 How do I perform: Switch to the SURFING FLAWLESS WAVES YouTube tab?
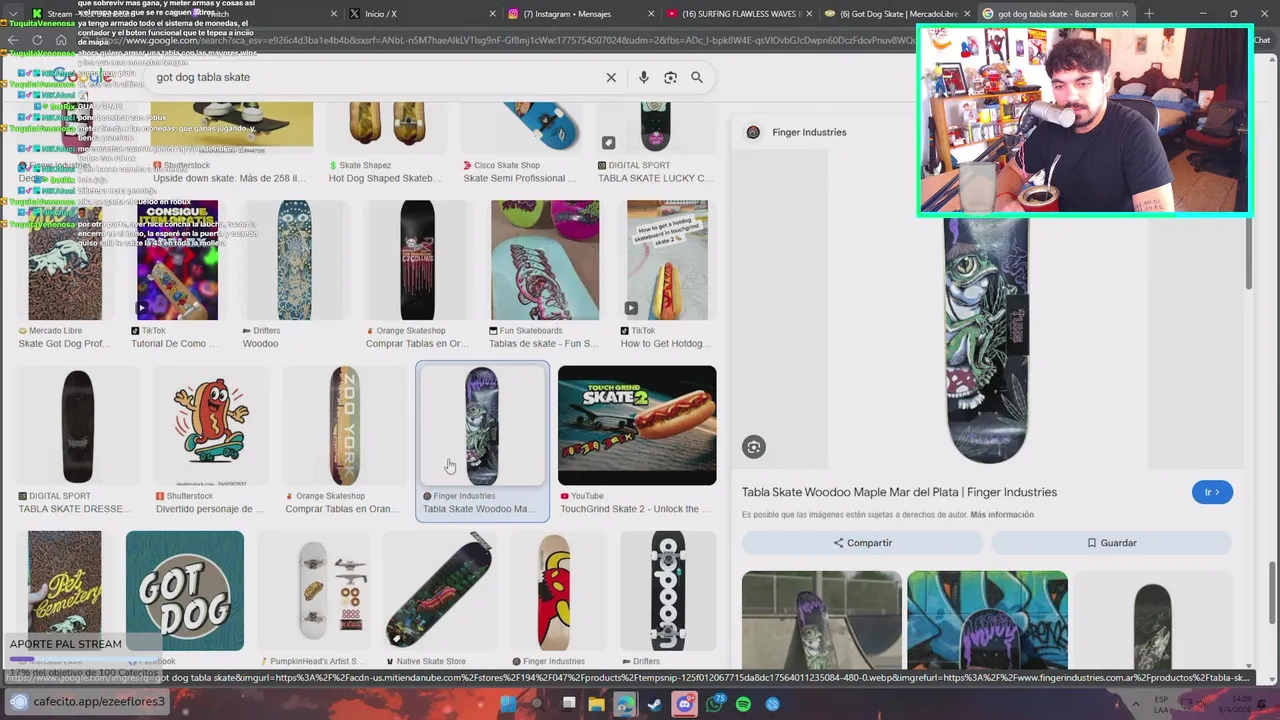click(x=738, y=14)
